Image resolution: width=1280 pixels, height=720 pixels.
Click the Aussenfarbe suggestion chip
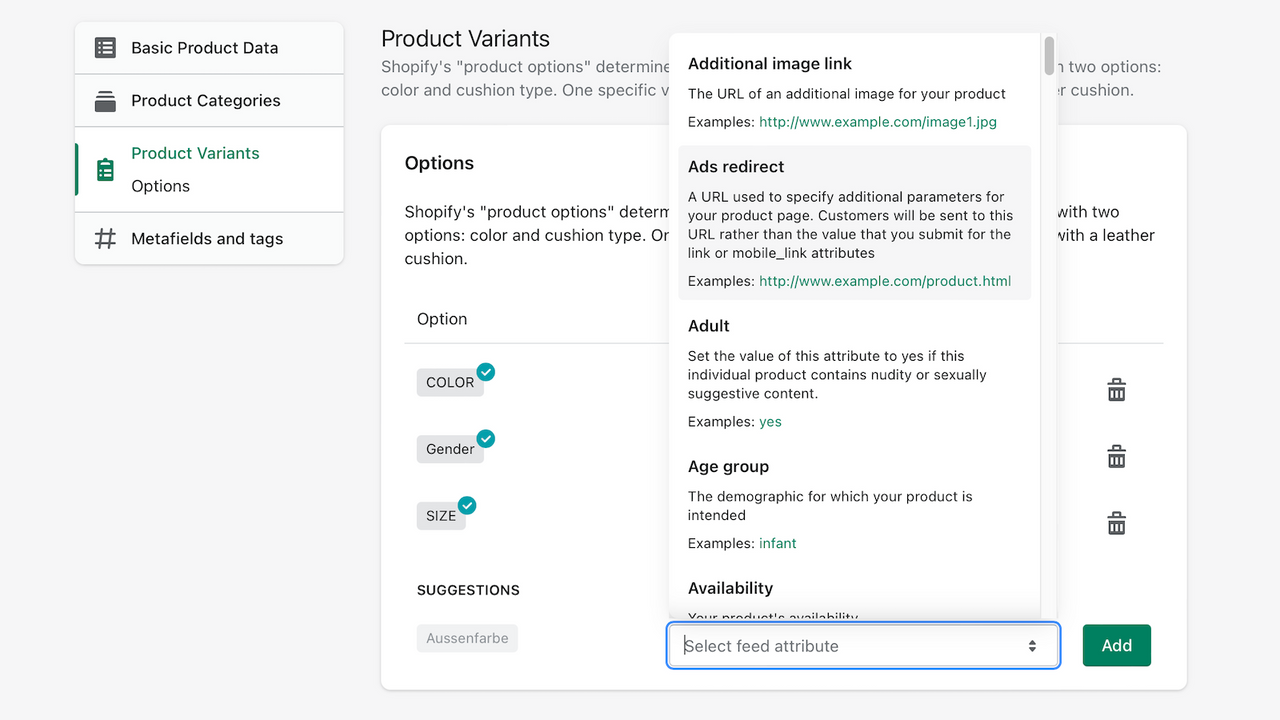point(467,637)
